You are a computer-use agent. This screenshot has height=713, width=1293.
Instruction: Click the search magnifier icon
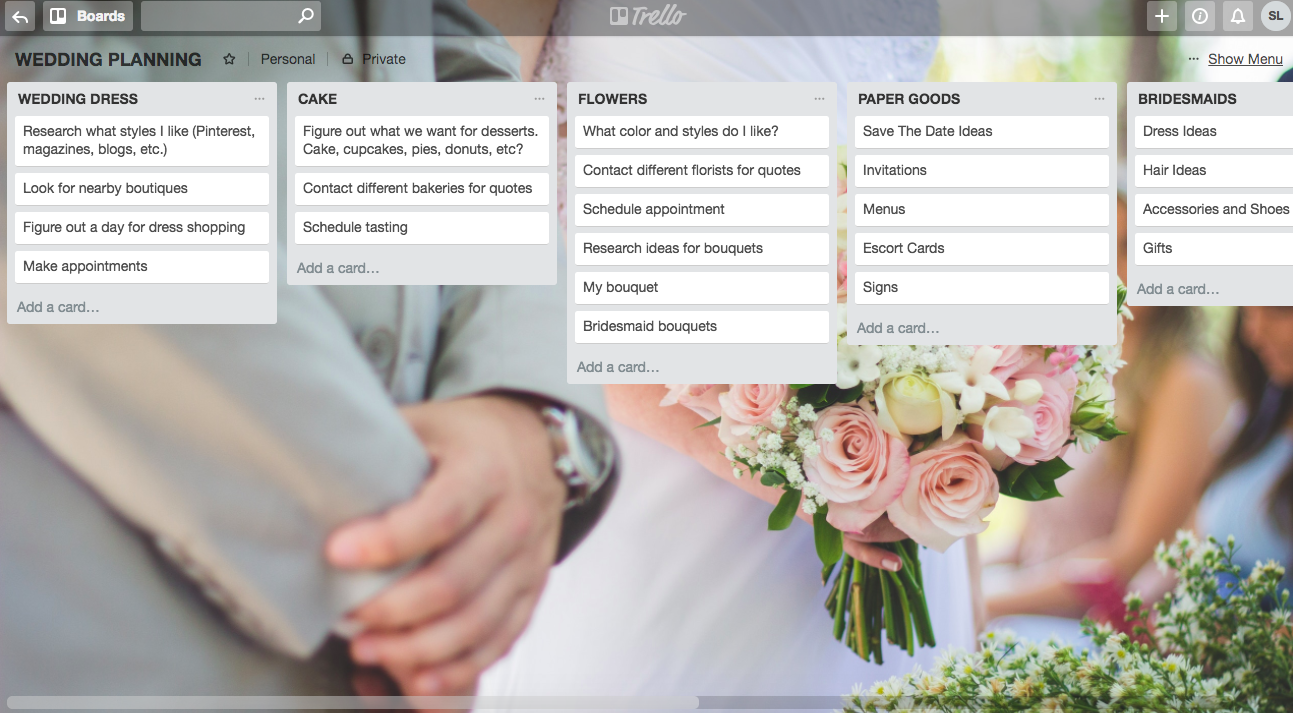pos(306,16)
